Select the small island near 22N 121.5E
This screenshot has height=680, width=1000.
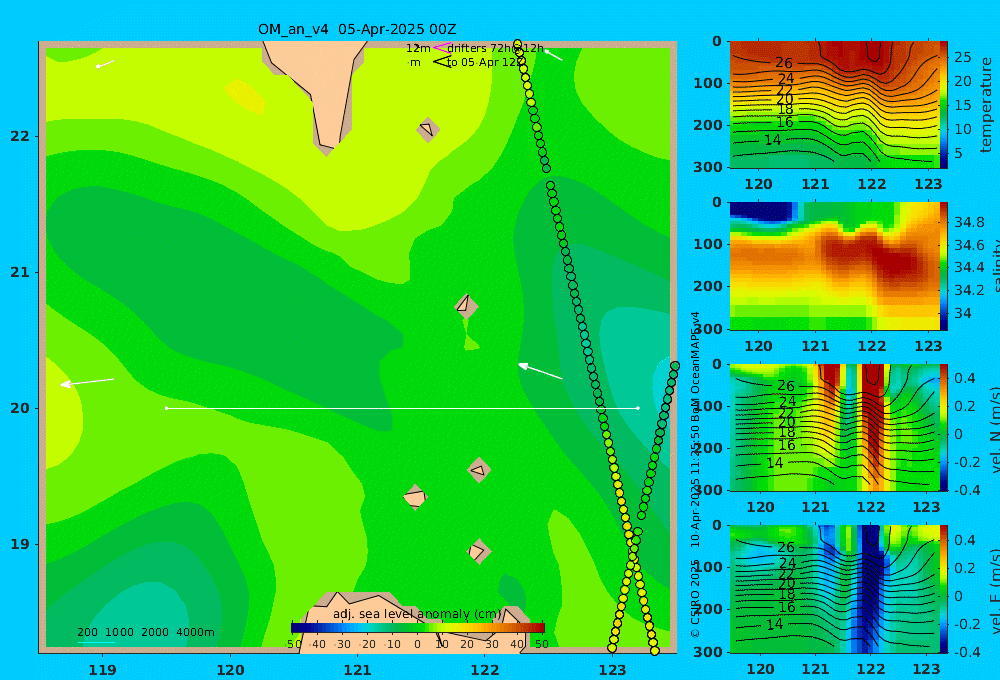pos(428,129)
